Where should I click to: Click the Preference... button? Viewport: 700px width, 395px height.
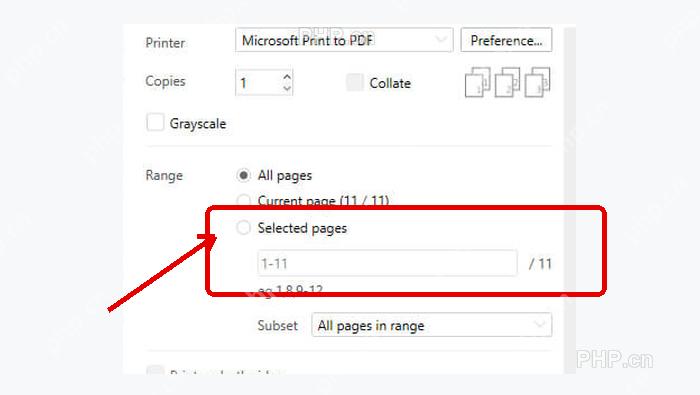click(506, 40)
